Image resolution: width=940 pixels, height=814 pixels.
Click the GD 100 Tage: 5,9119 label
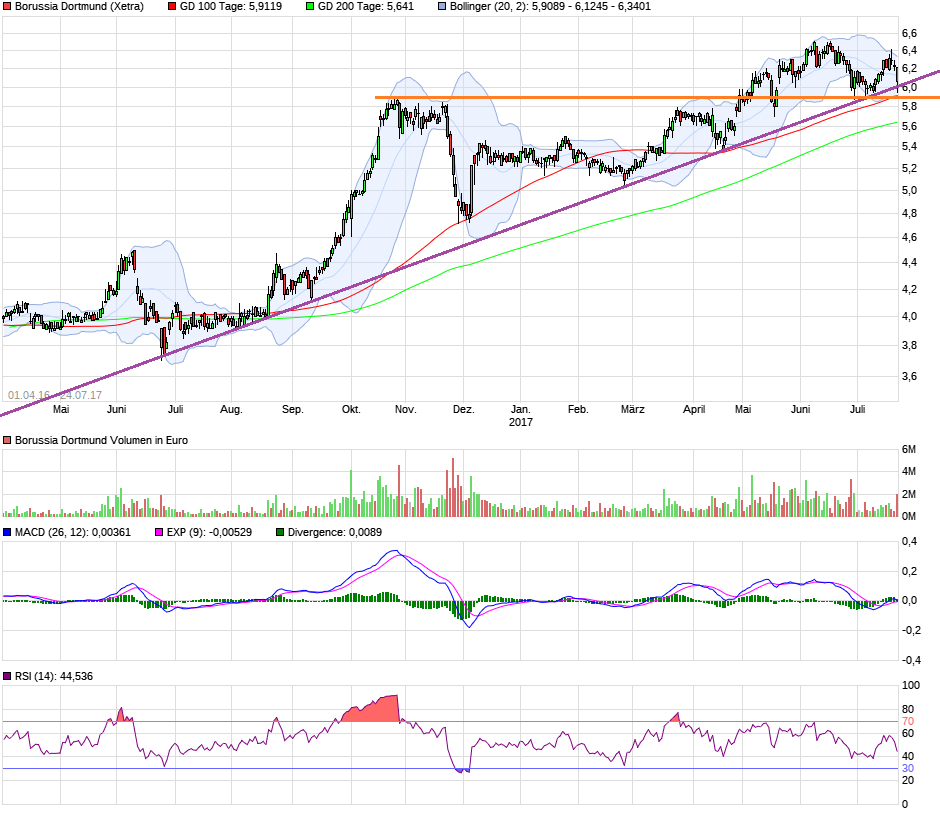tap(231, 7)
